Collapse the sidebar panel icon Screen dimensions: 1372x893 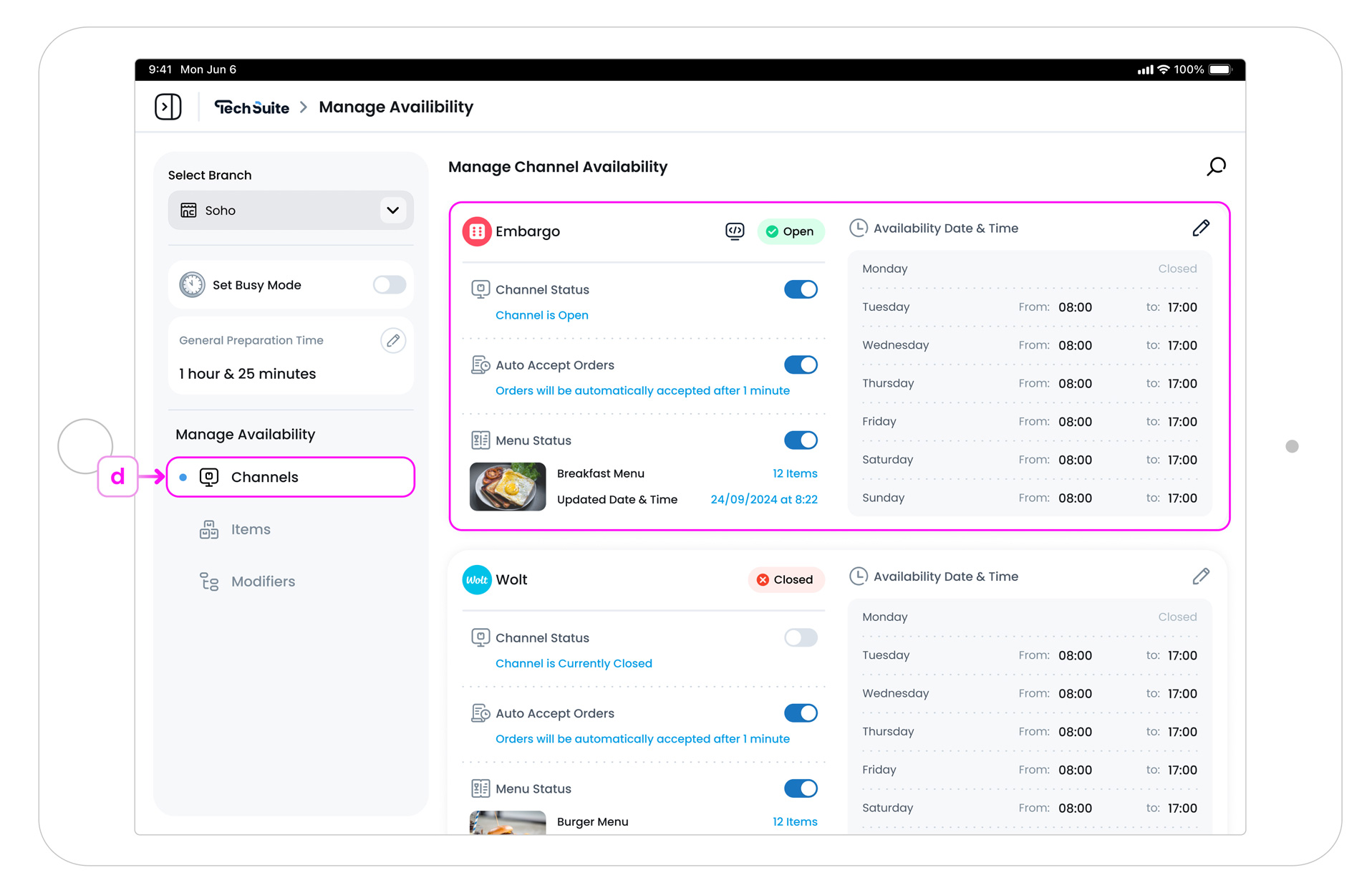pyautogui.click(x=168, y=107)
